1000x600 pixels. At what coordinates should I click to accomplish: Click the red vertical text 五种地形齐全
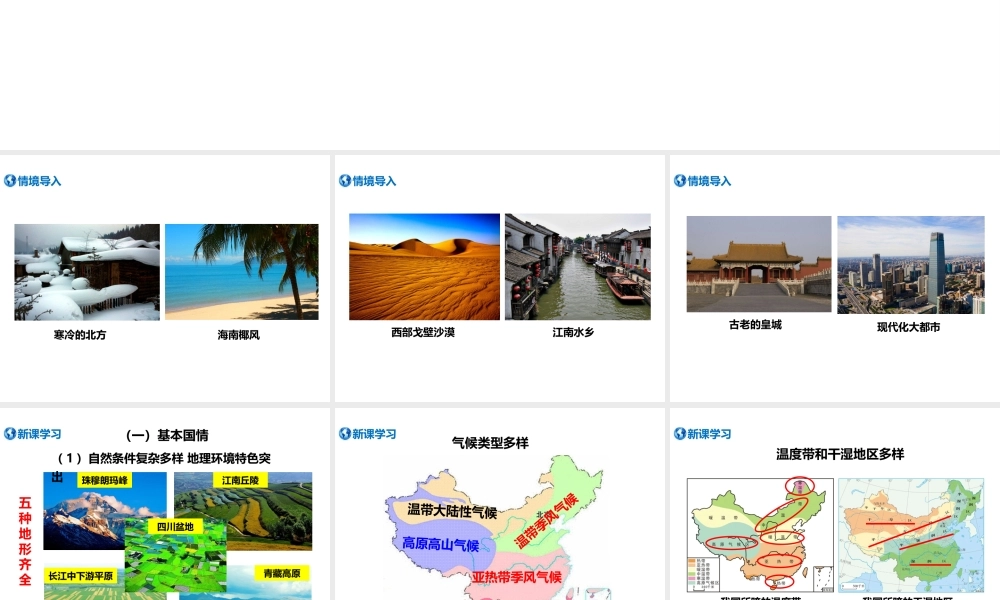25,541
